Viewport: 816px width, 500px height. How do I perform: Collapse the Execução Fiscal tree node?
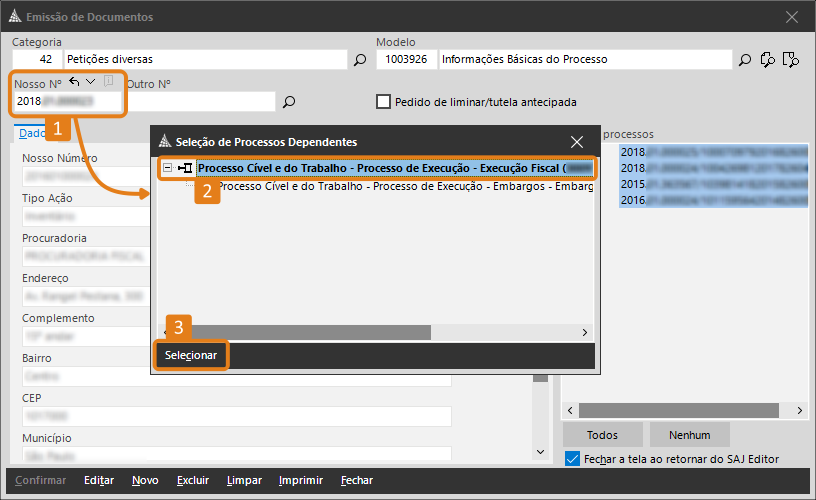pyautogui.click(x=167, y=169)
